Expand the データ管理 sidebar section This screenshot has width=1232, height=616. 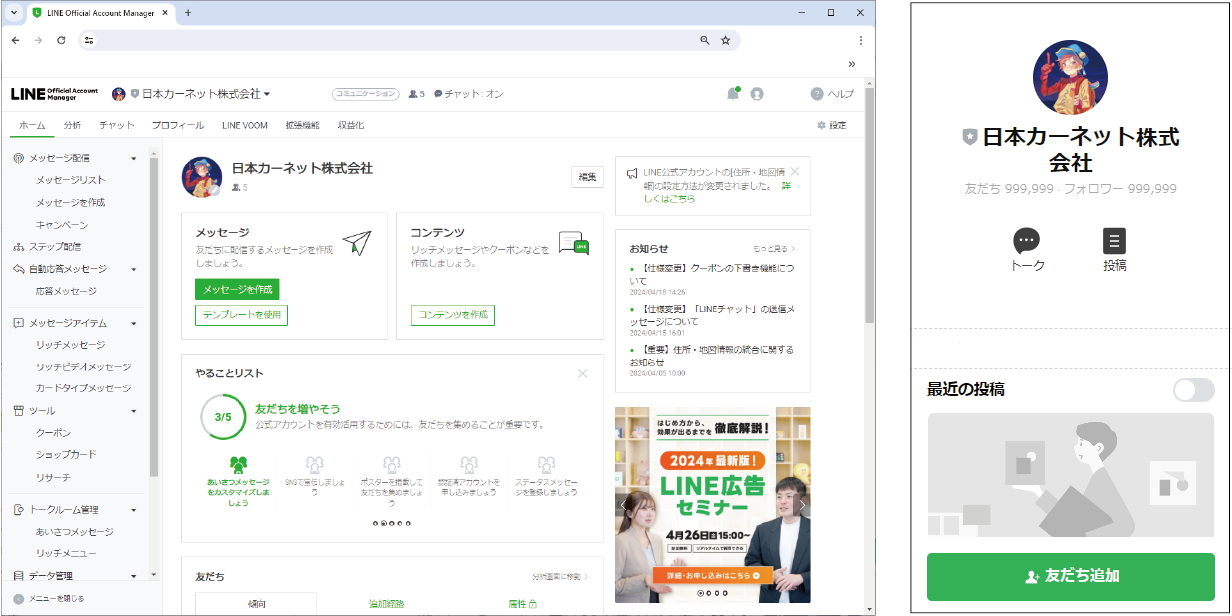[134, 576]
